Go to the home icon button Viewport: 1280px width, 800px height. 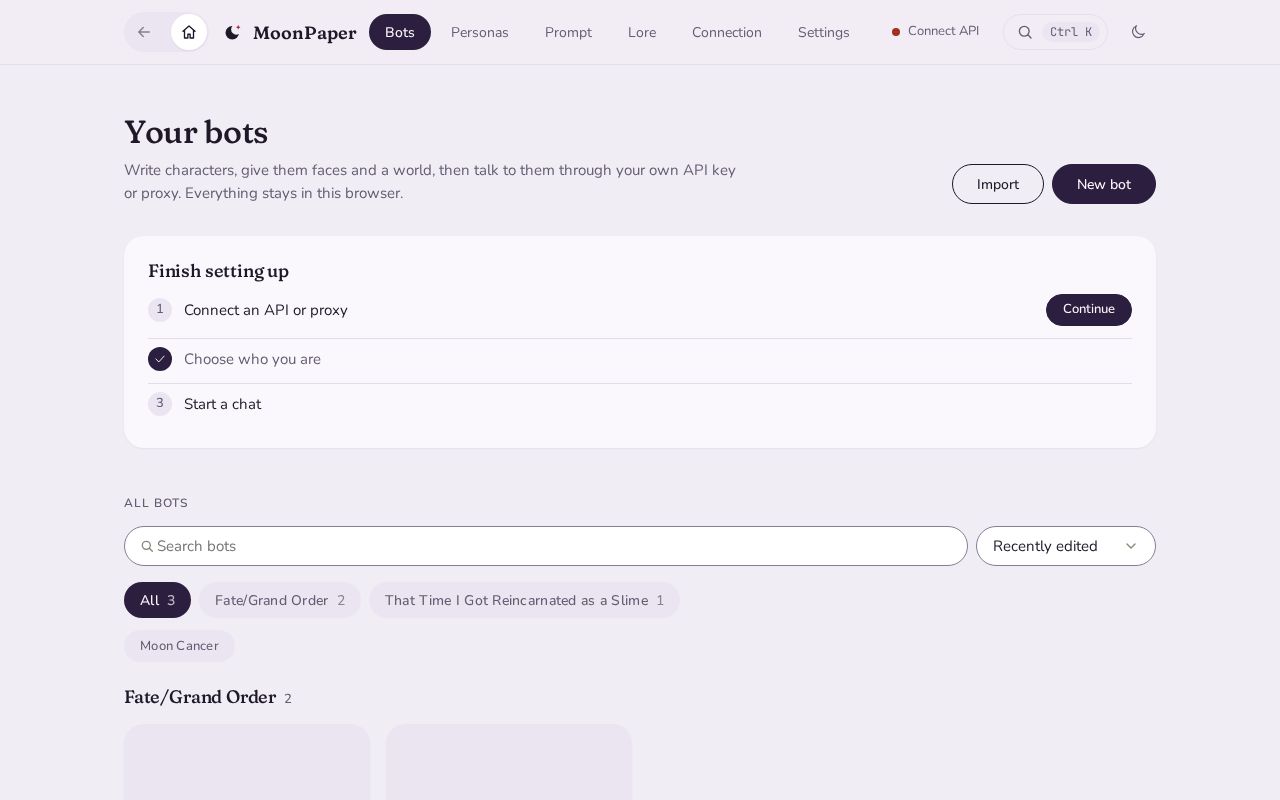[x=189, y=32]
